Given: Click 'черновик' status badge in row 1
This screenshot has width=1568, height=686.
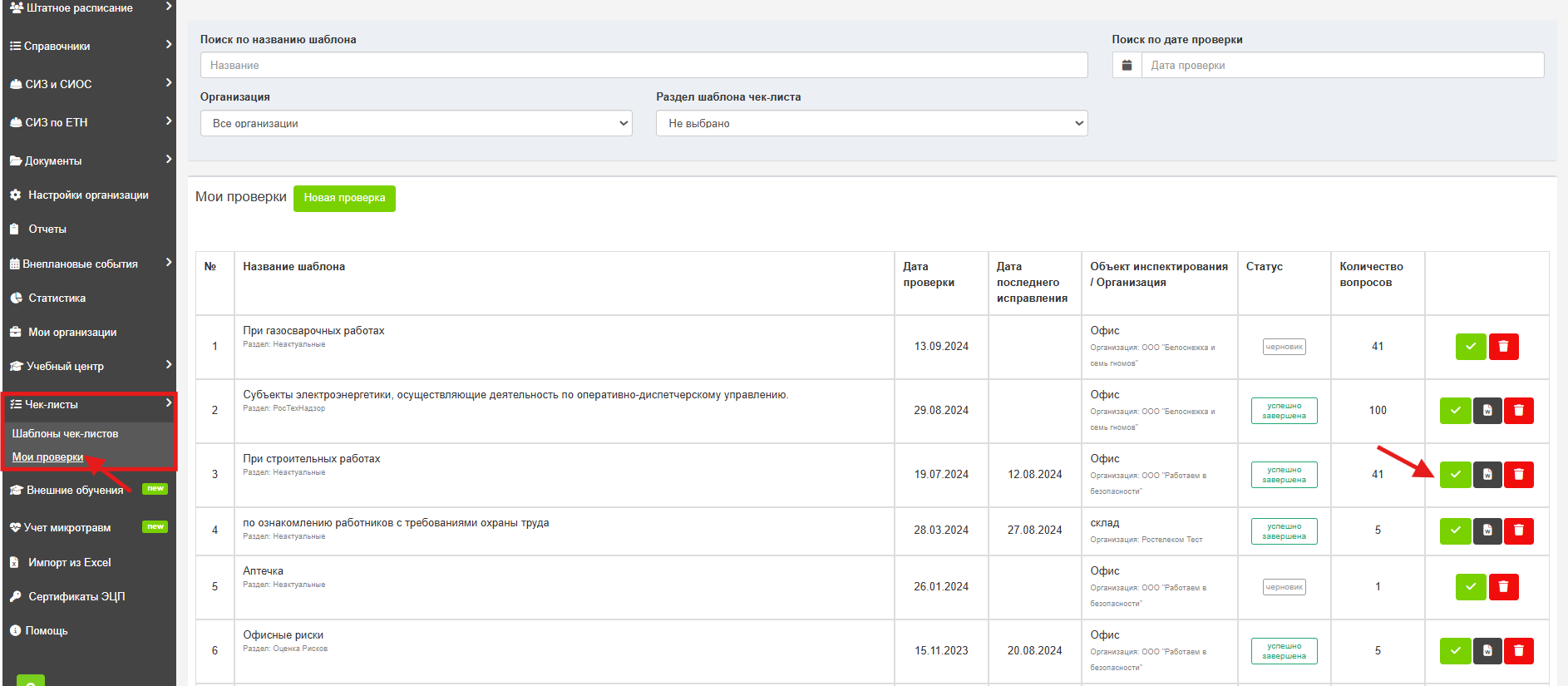Looking at the screenshot, I should click(x=1284, y=347).
